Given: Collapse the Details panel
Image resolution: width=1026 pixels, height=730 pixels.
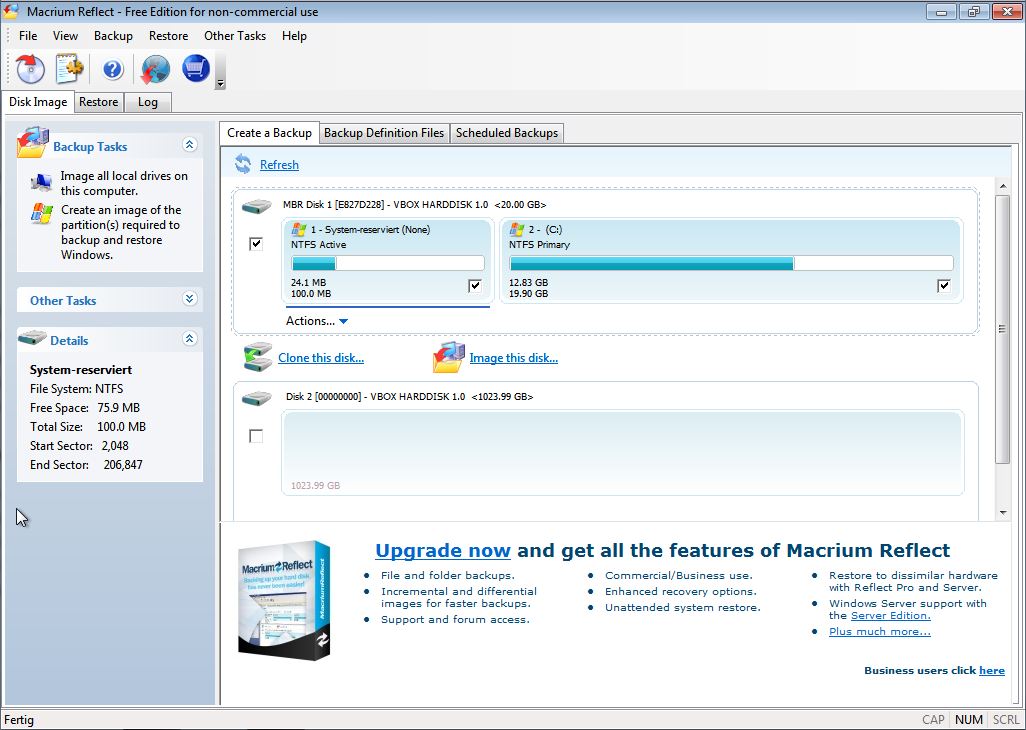Looking at the screenshot, I should coord(190,339).
